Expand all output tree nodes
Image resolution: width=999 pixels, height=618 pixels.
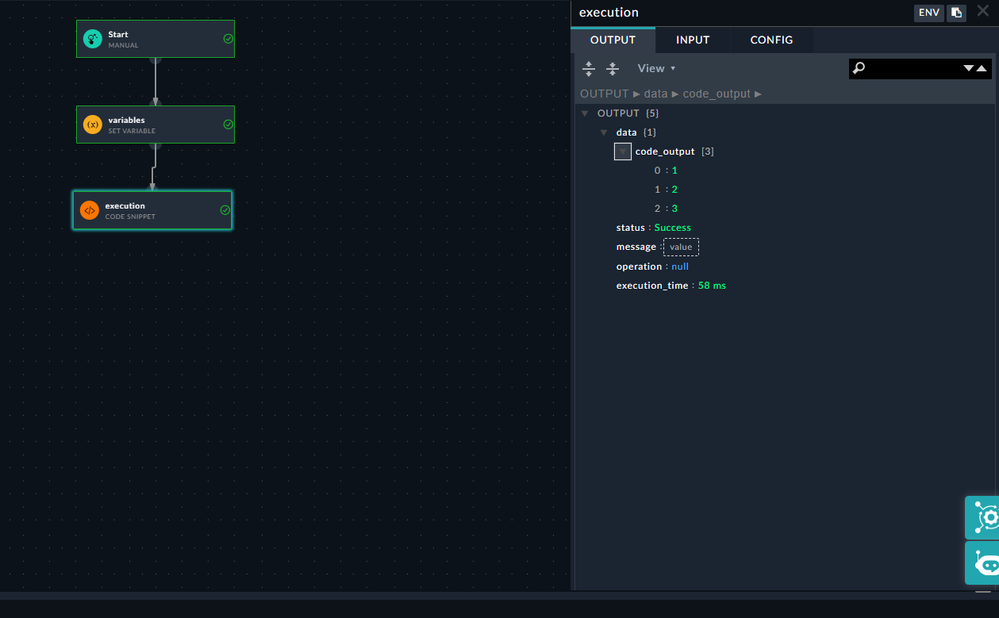coord(589,68)
